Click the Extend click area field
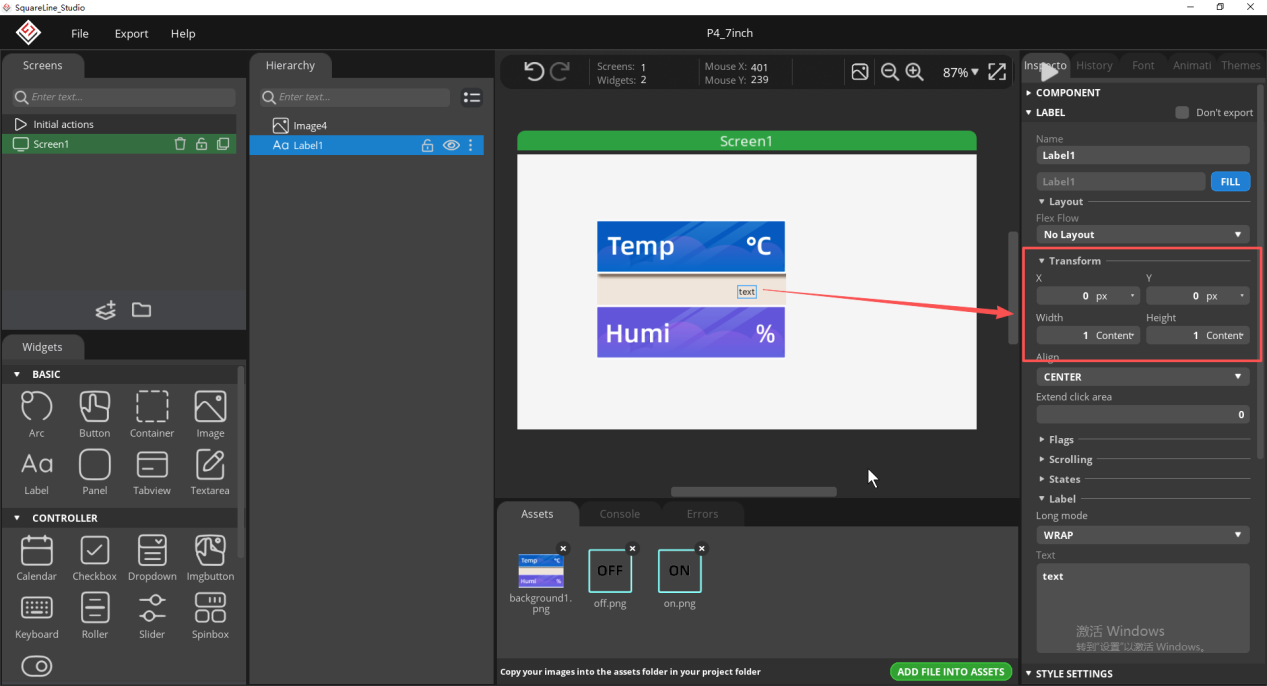The width and height of the screenshot is (1267, 686). click(1143, 415)
